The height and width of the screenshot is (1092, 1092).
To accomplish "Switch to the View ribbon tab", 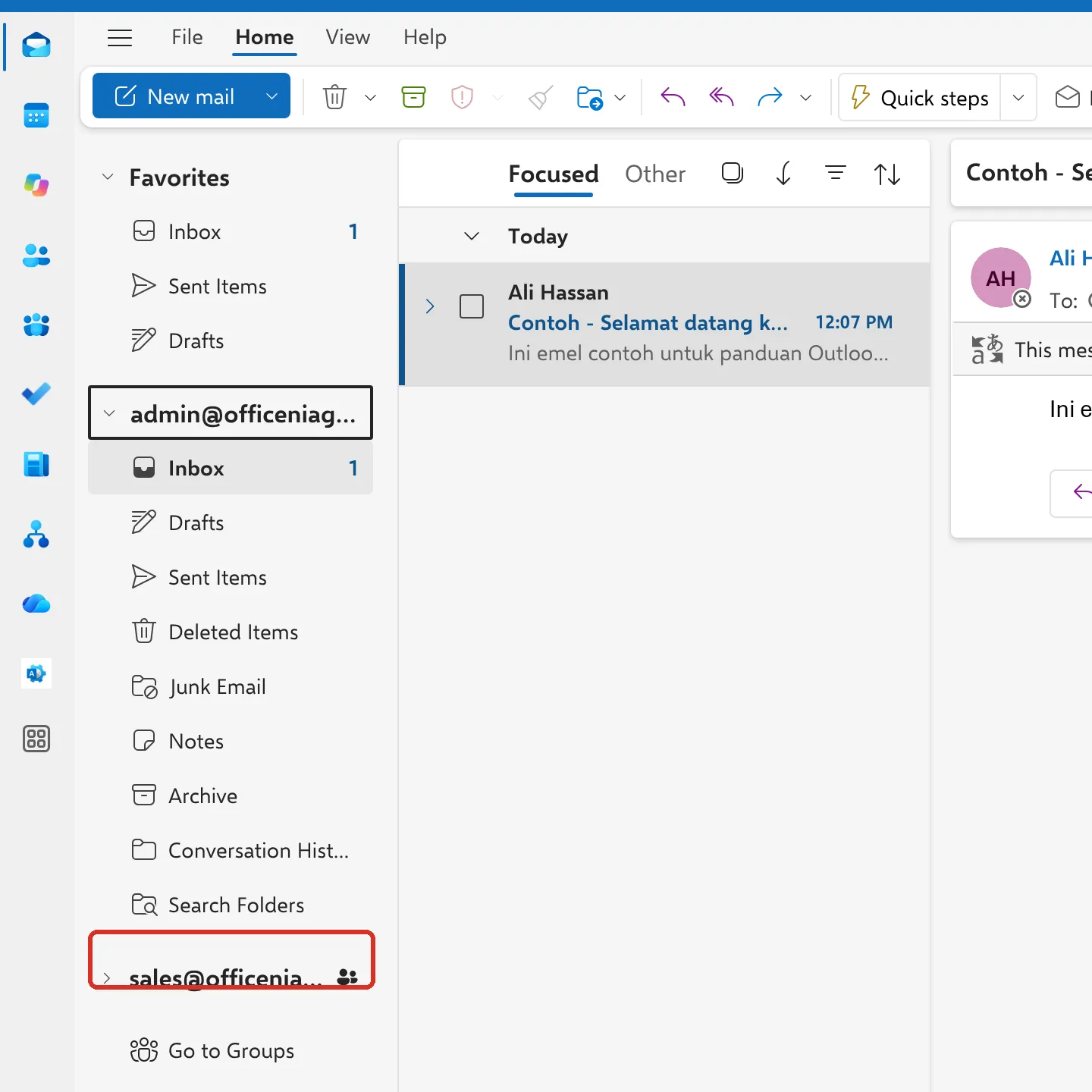I will [348, 37].
